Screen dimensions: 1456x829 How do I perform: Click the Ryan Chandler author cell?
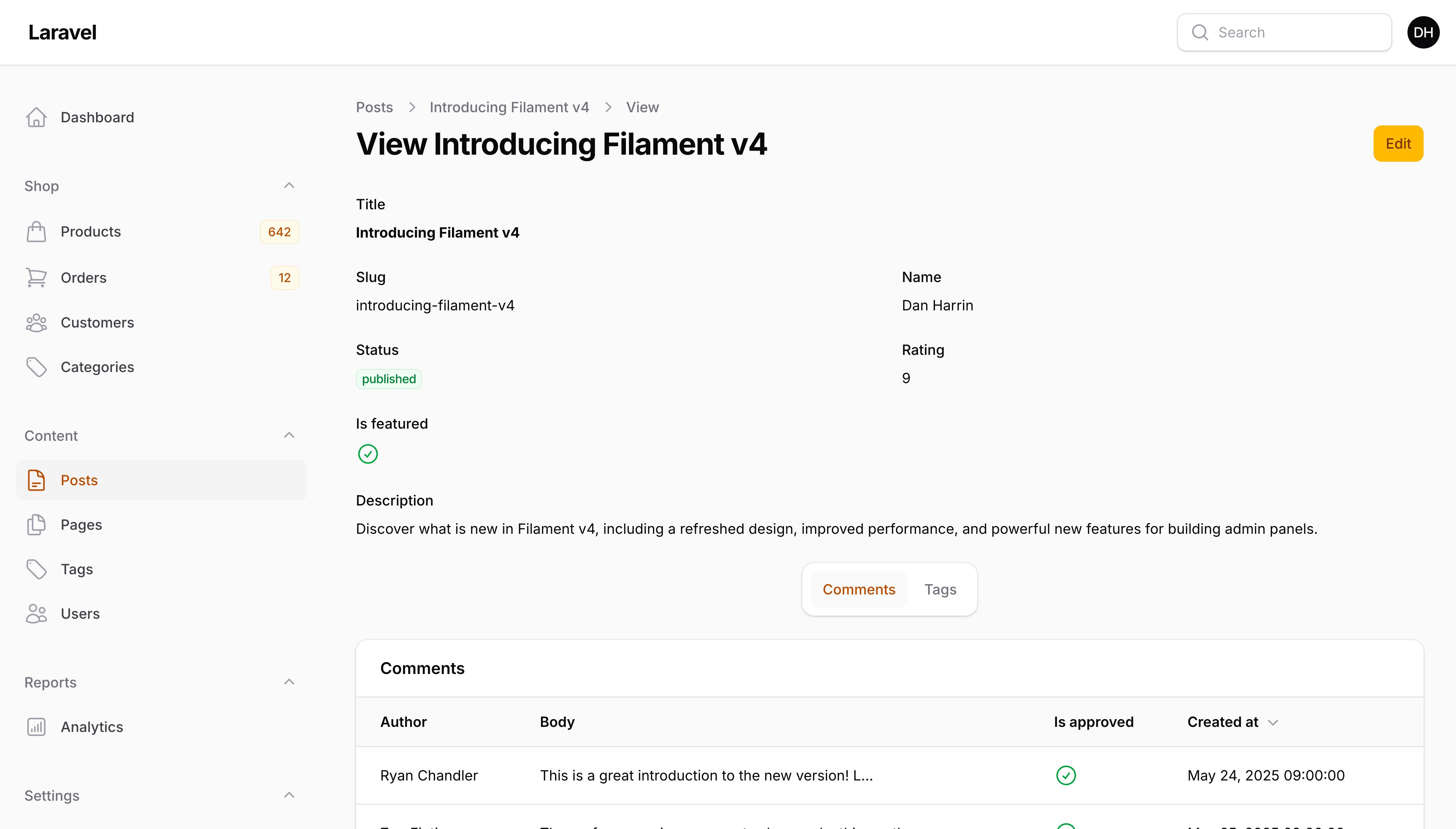(x=429, y=775)
